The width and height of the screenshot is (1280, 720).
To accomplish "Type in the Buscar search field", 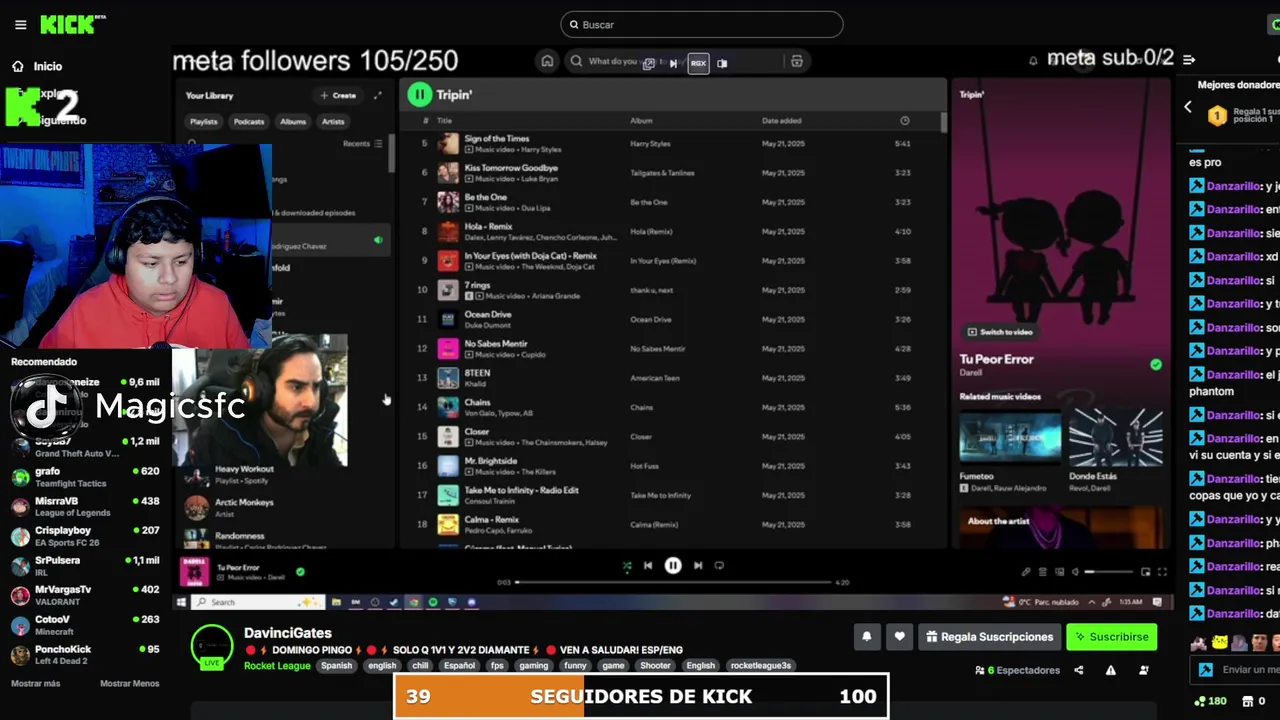I will pos(702,24).
